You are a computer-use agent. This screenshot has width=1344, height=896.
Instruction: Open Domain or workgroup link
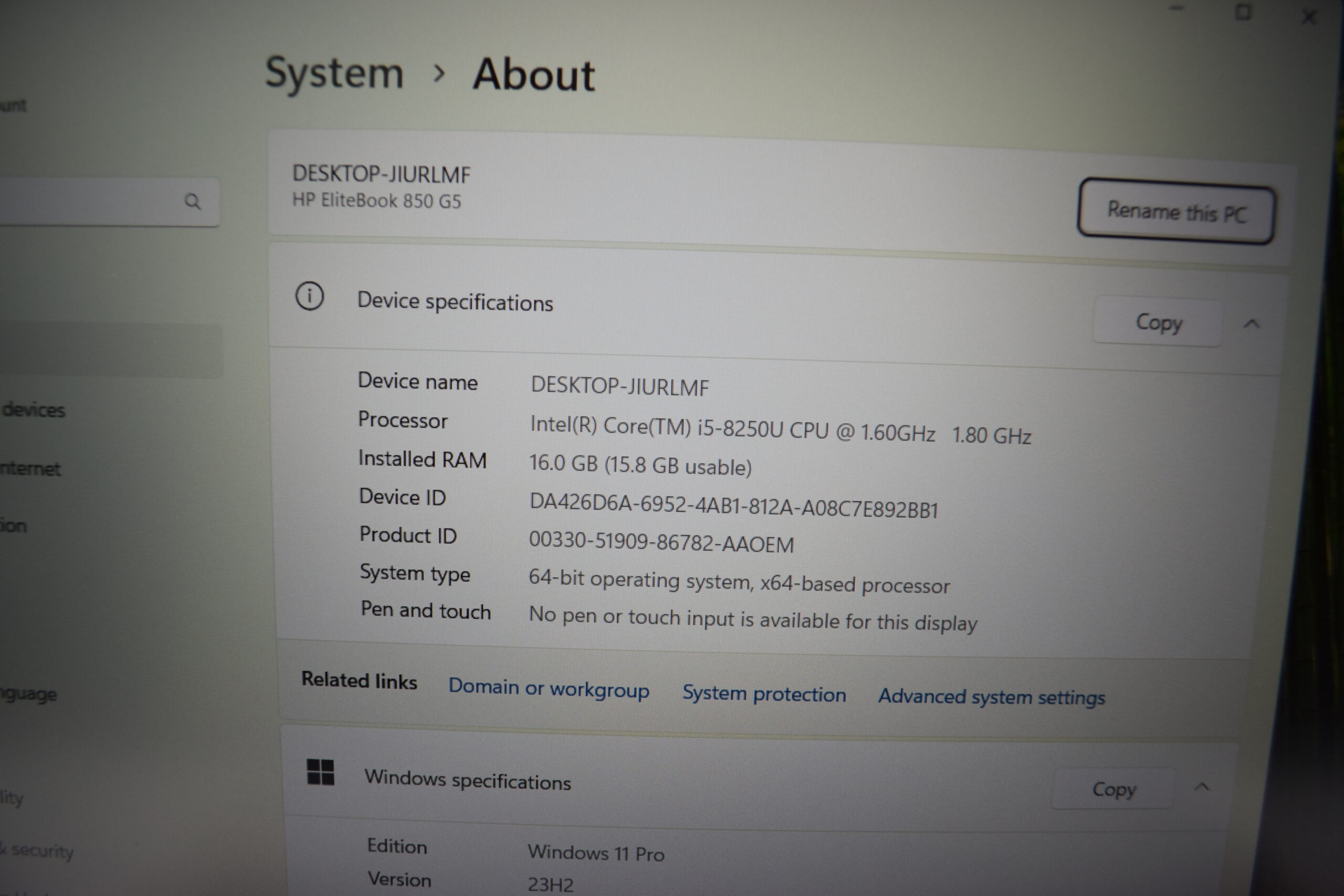[x=549, y=688]
